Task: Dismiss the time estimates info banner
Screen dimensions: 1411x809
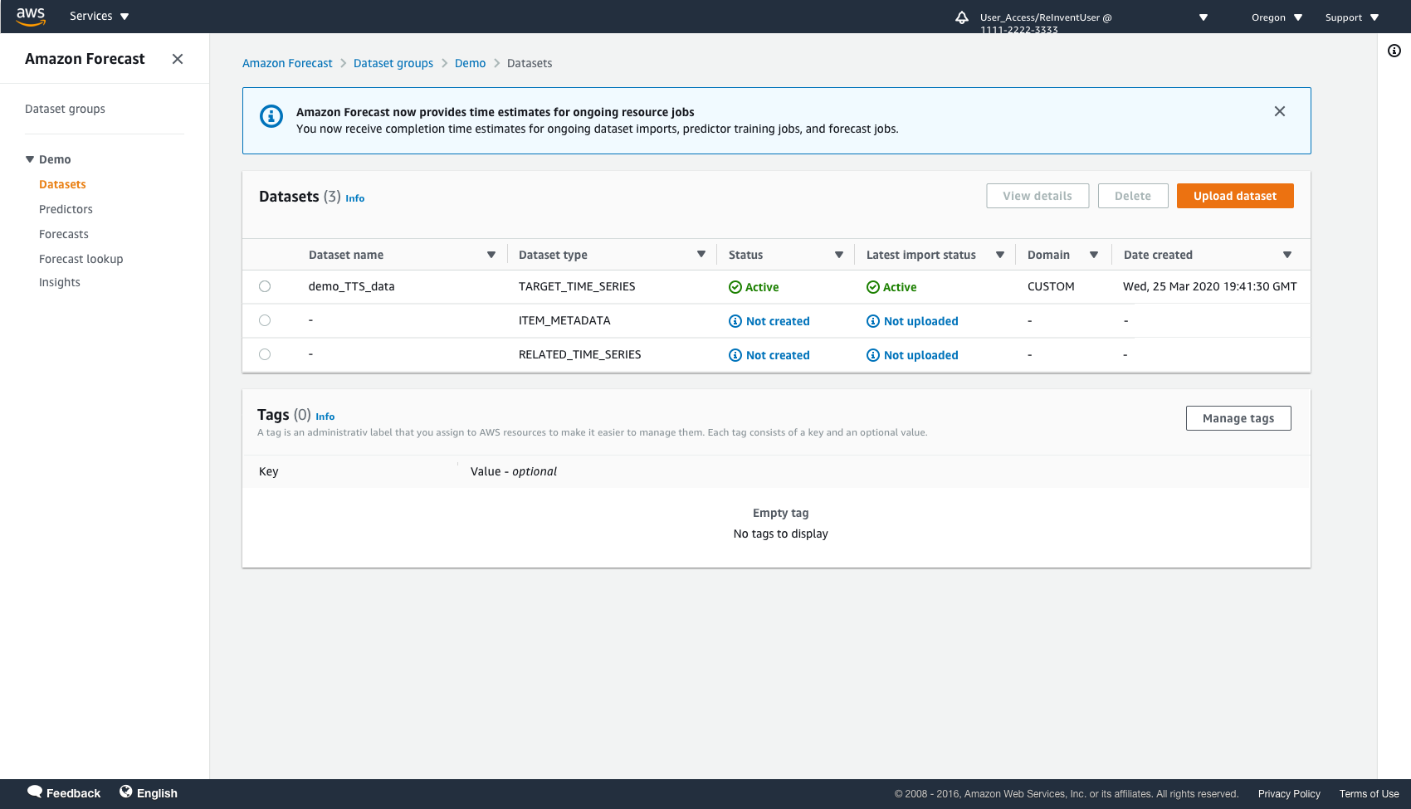Action: tap(1280, 111)
